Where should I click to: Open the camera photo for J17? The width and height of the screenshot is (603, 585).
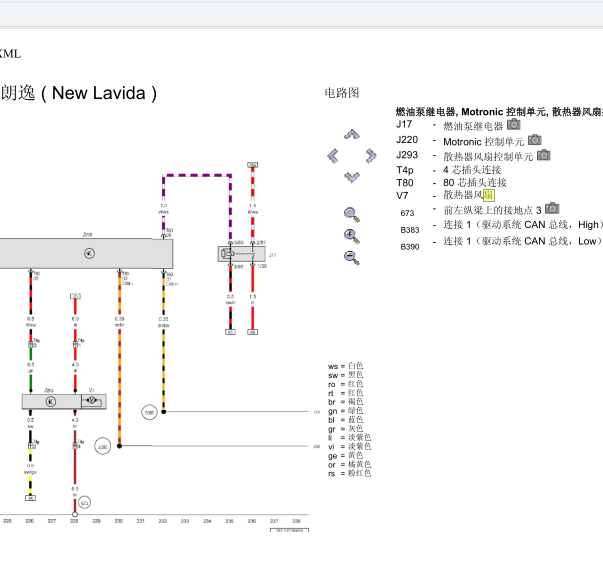coord(513,124)
